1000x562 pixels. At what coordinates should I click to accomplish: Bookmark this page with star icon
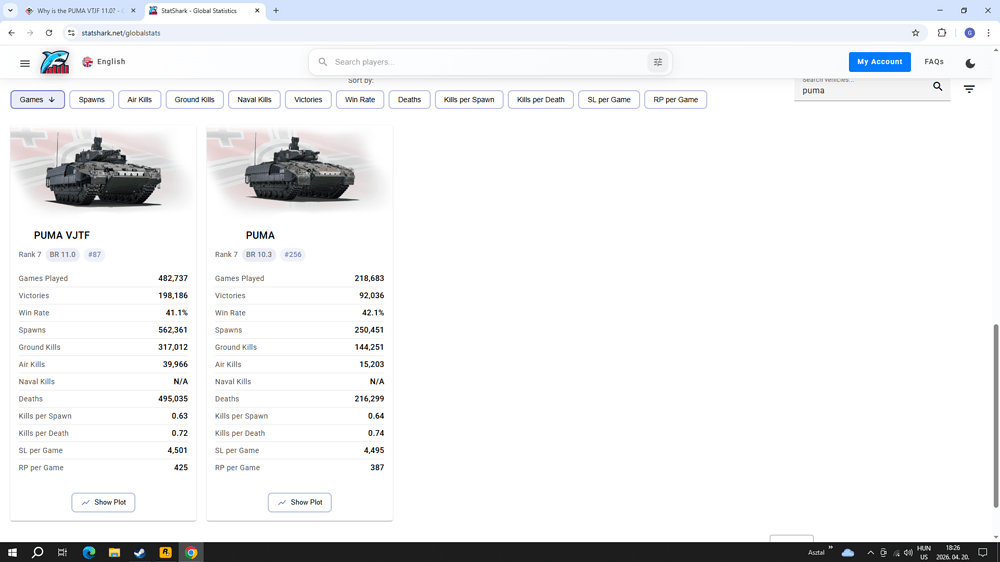(915, 33)
